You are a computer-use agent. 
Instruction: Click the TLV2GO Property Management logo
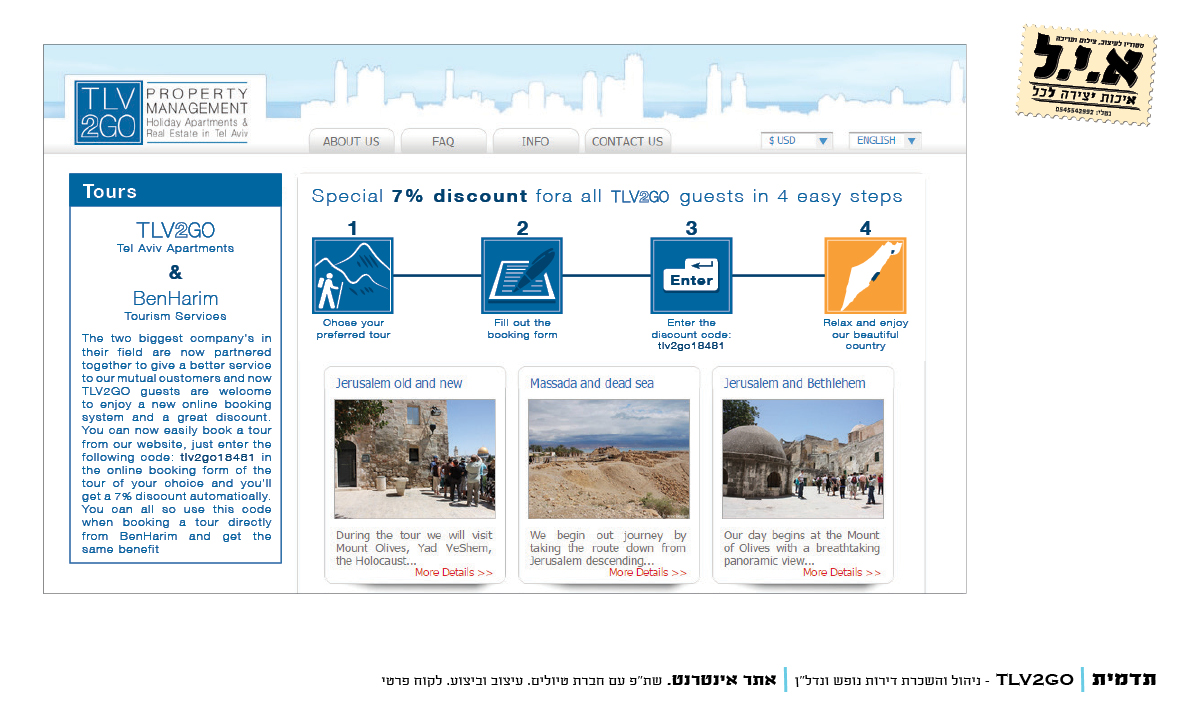pos(165,112)
